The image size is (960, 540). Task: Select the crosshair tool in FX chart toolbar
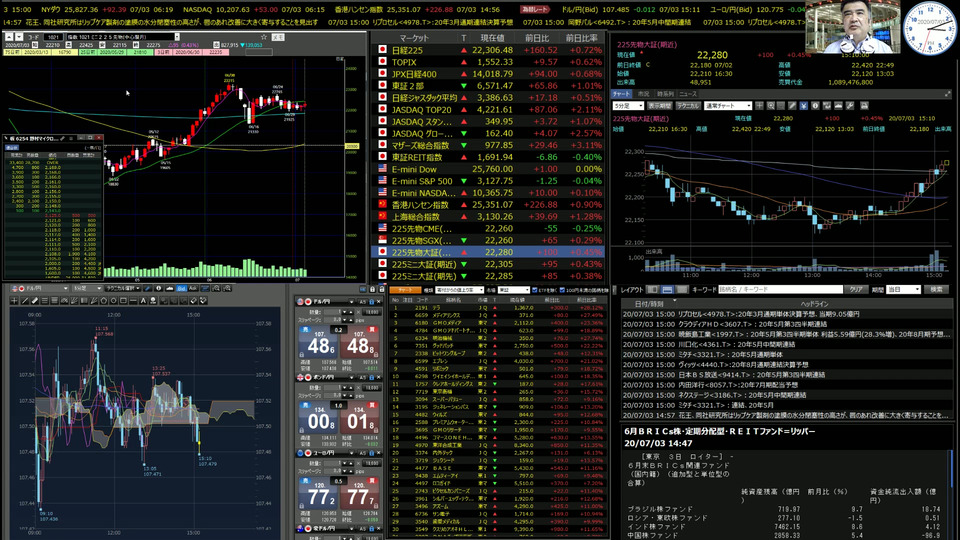pyautogui.click(x=14, y=301)
